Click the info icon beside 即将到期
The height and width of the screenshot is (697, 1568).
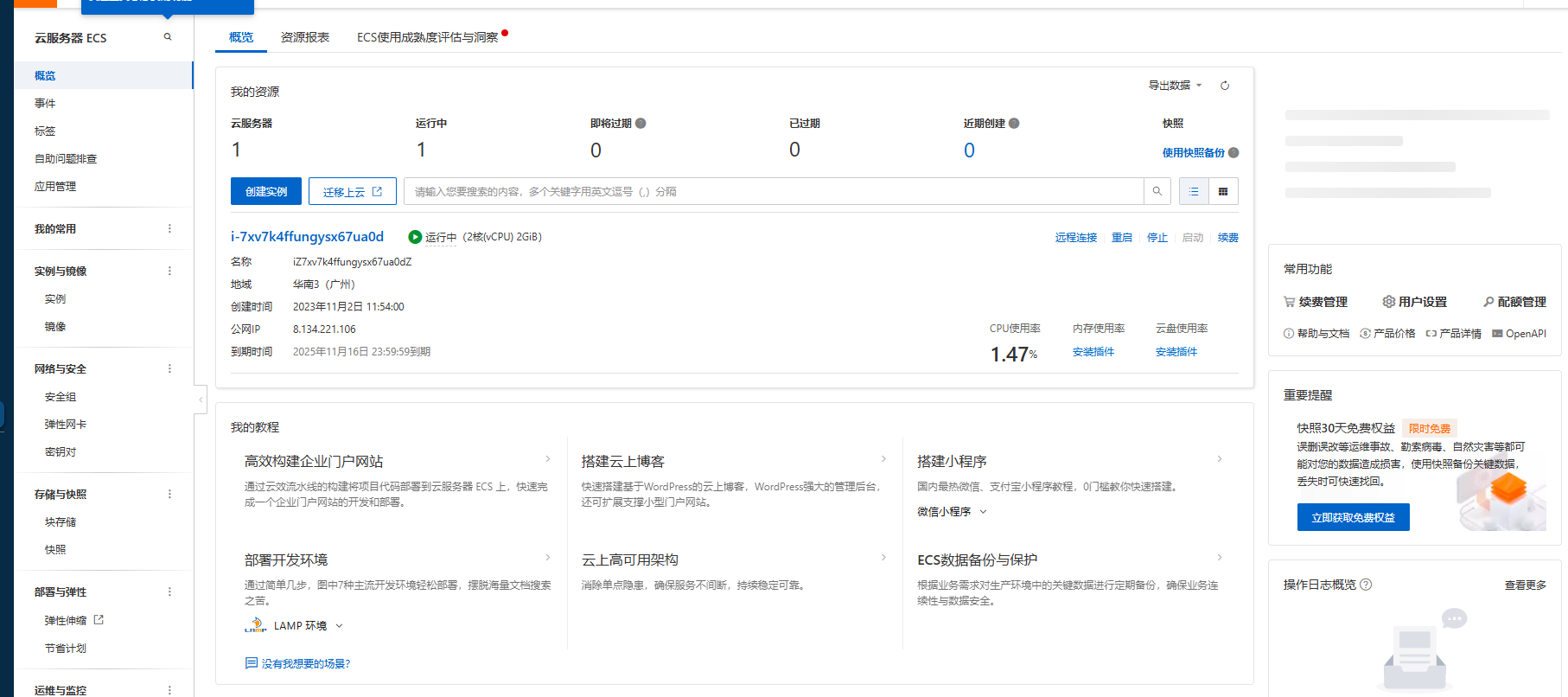pyautogui.click(x=641, y=124)
